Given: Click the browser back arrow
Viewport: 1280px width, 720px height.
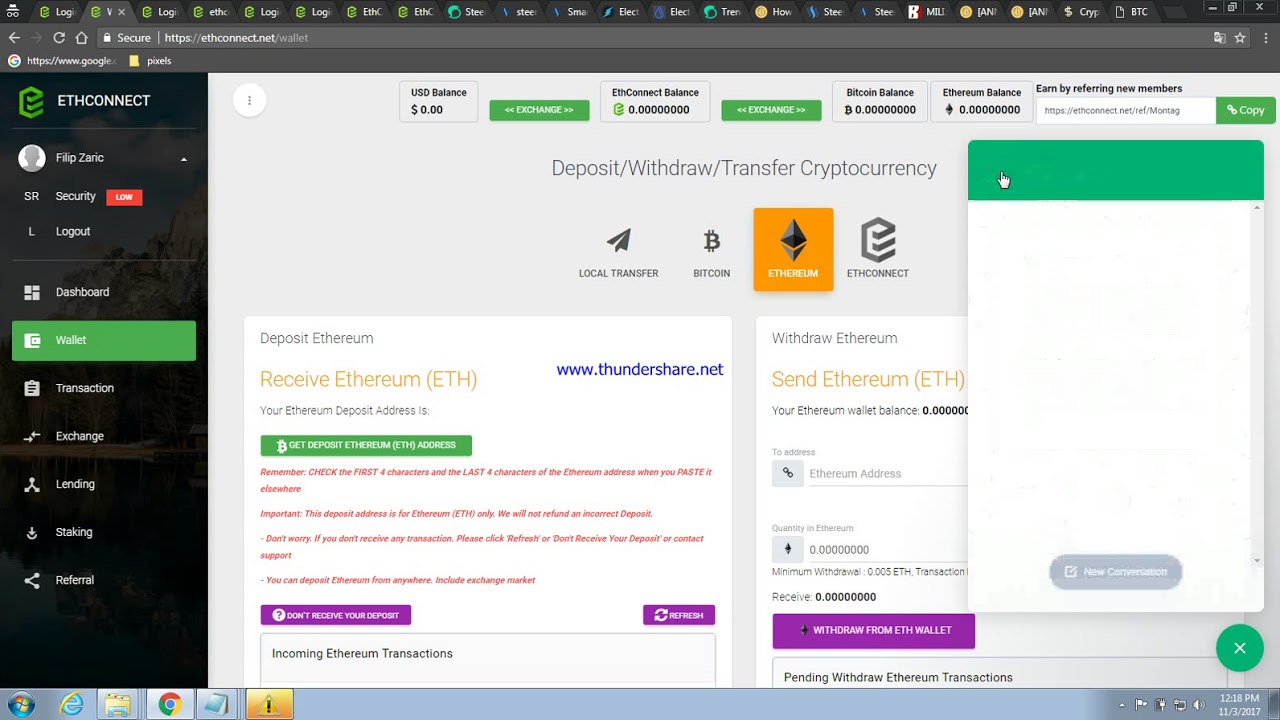Looking at the screenshot, I should (x=14, y=37).
